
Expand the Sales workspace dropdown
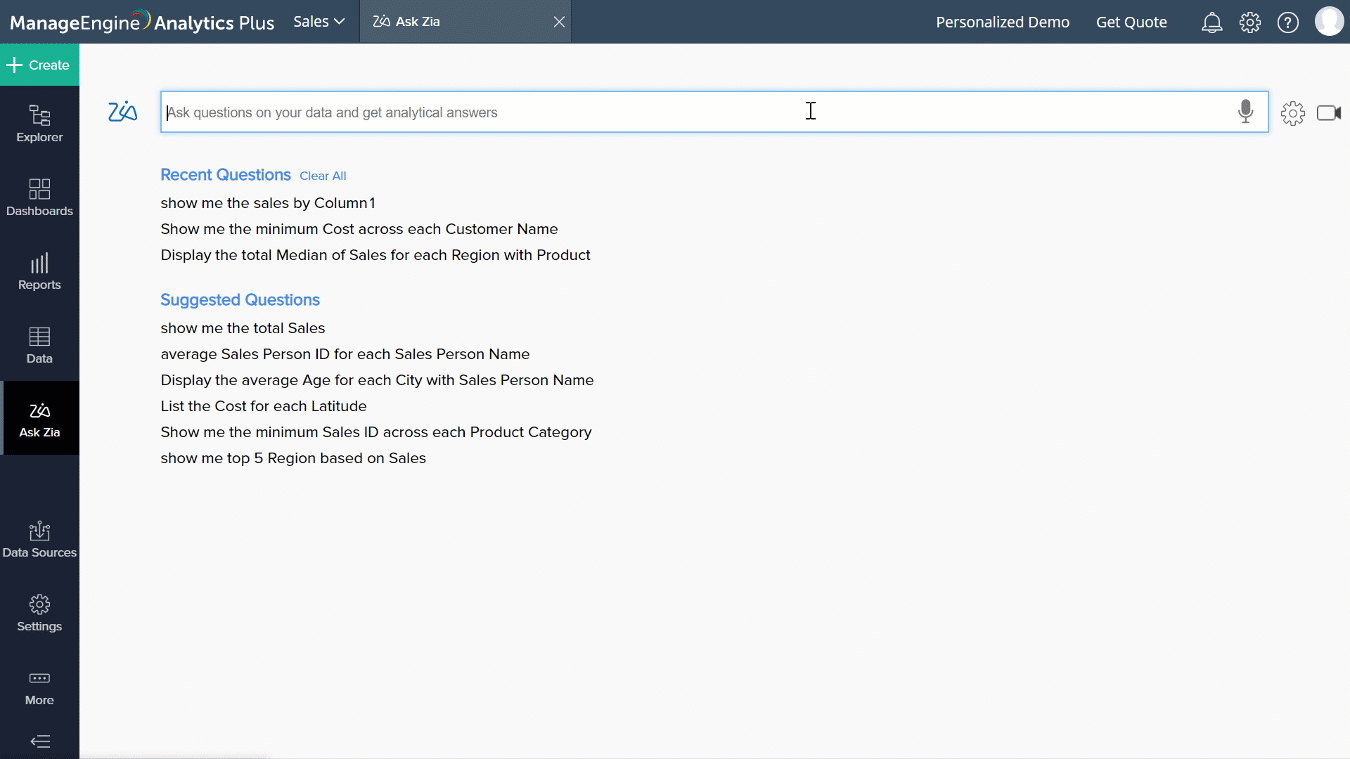[x=319, y=21]
